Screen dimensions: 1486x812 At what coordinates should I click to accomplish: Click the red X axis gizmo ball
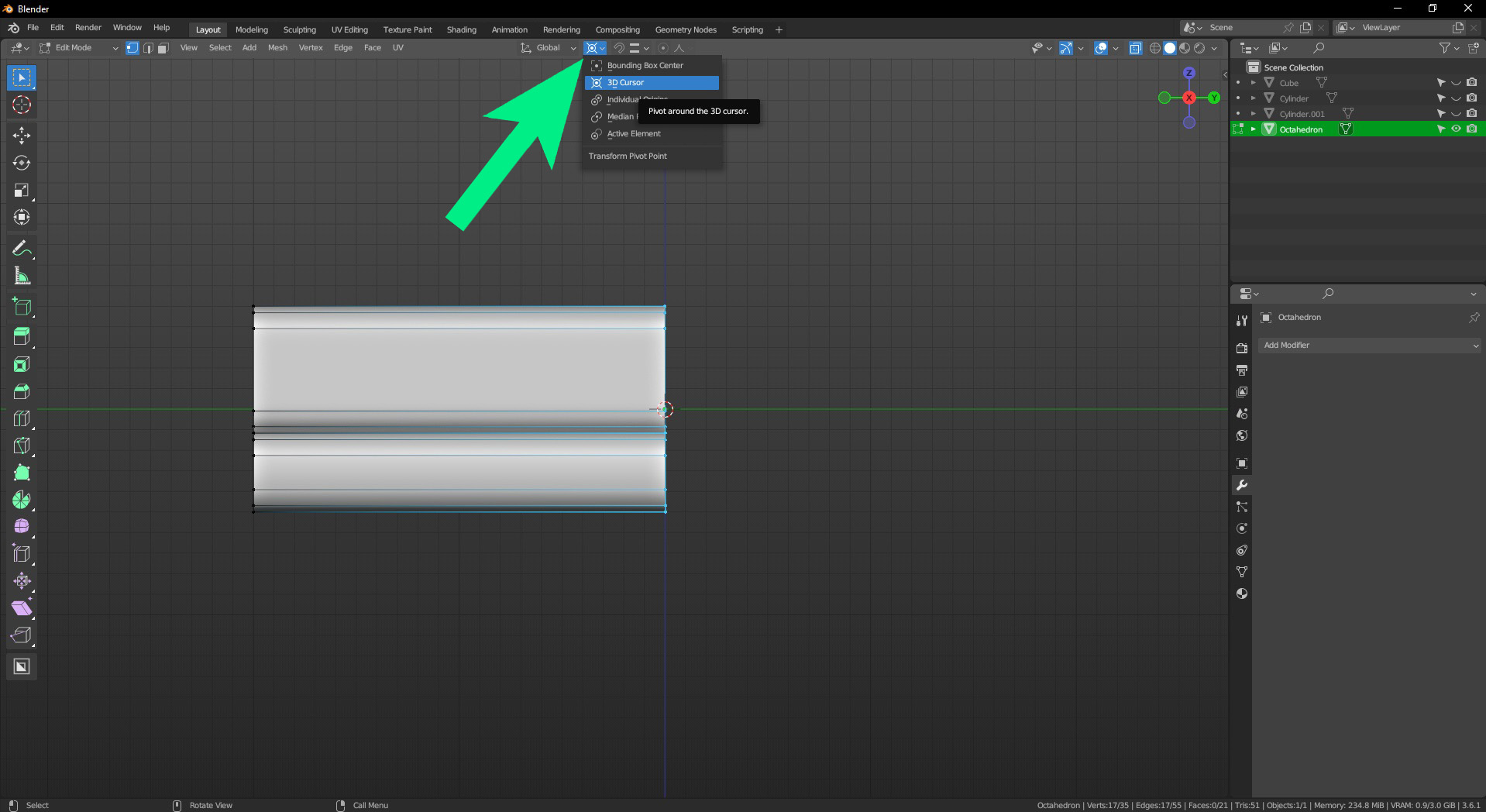tap(1188, 98)
